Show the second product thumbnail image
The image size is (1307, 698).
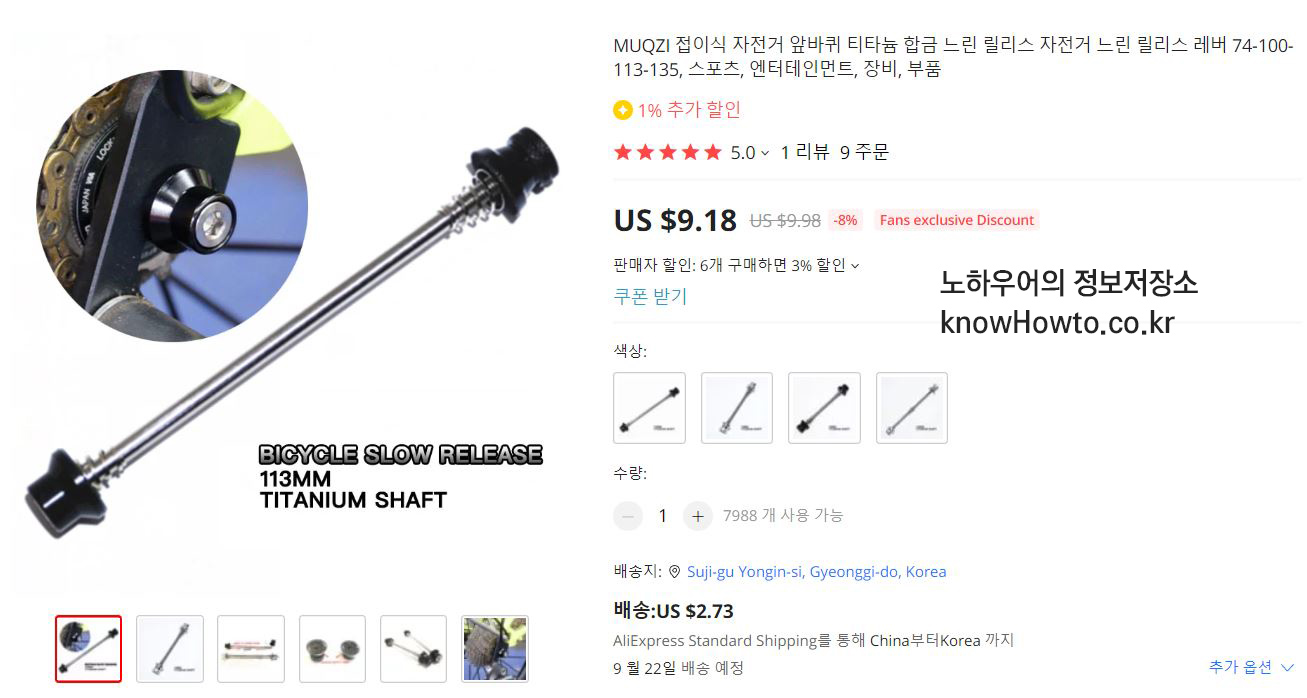[170, 649]
